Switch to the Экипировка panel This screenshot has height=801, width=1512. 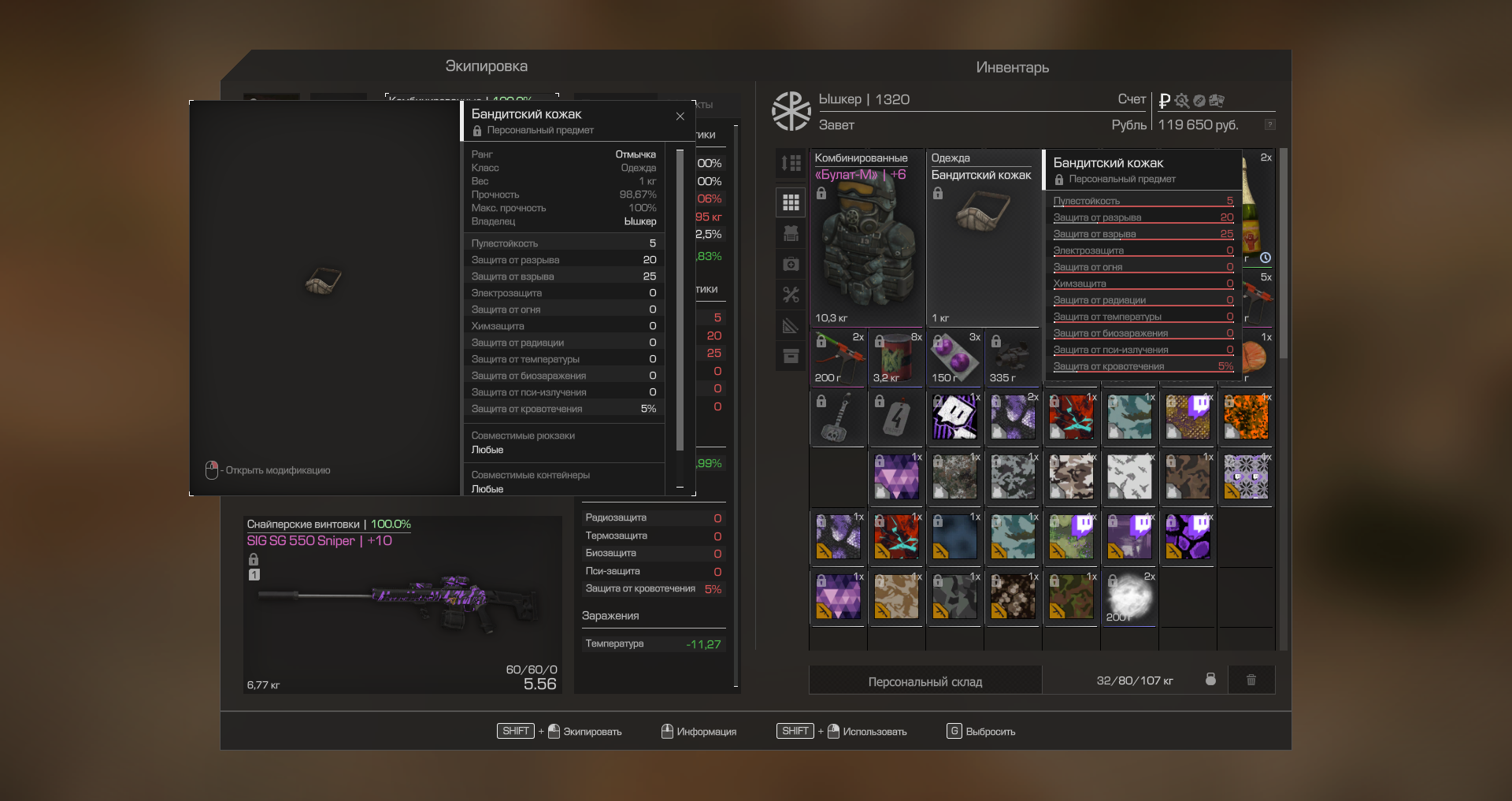pos(486,66)
